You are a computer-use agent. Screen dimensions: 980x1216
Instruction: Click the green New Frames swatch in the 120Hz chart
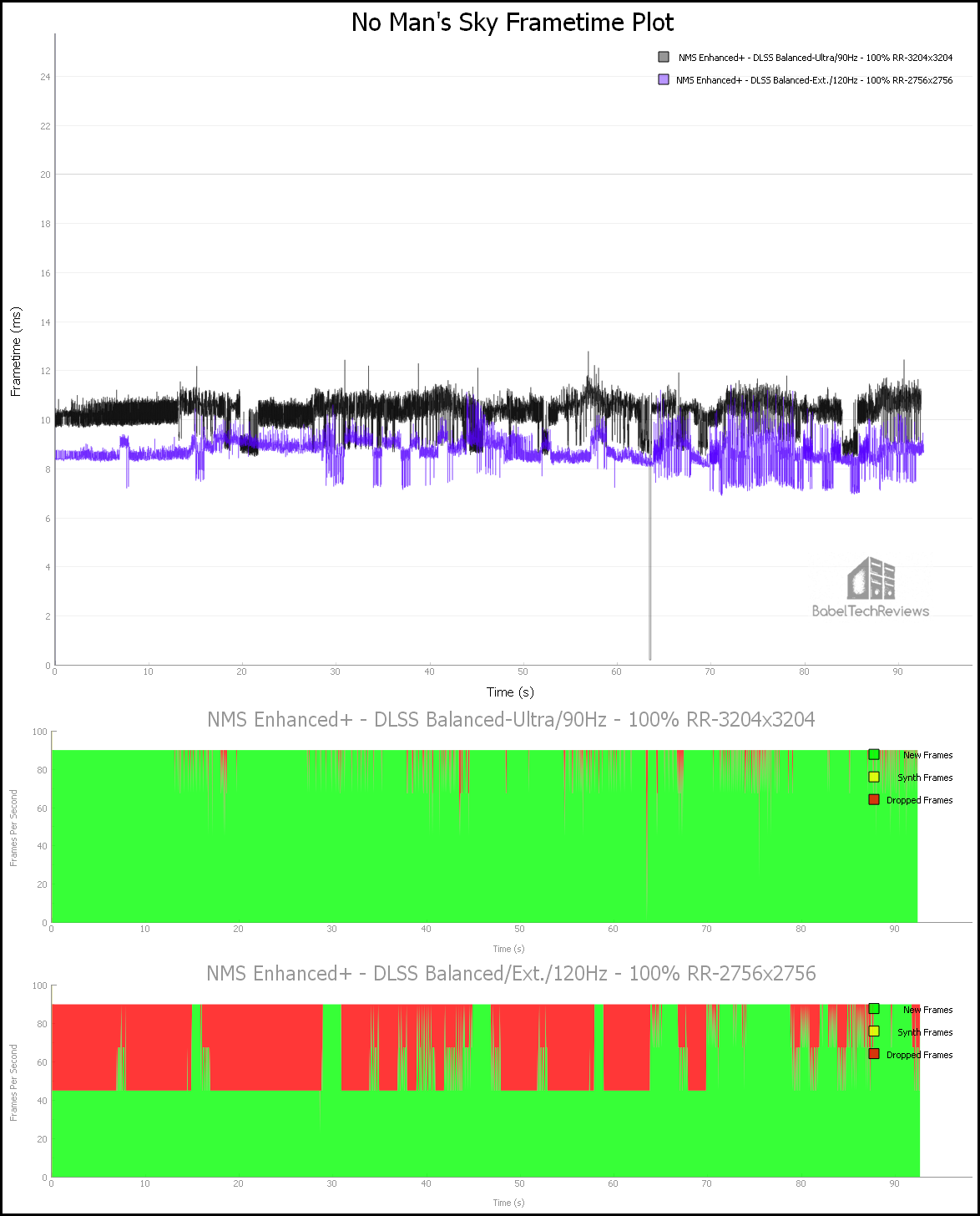tap(874, 1010)
